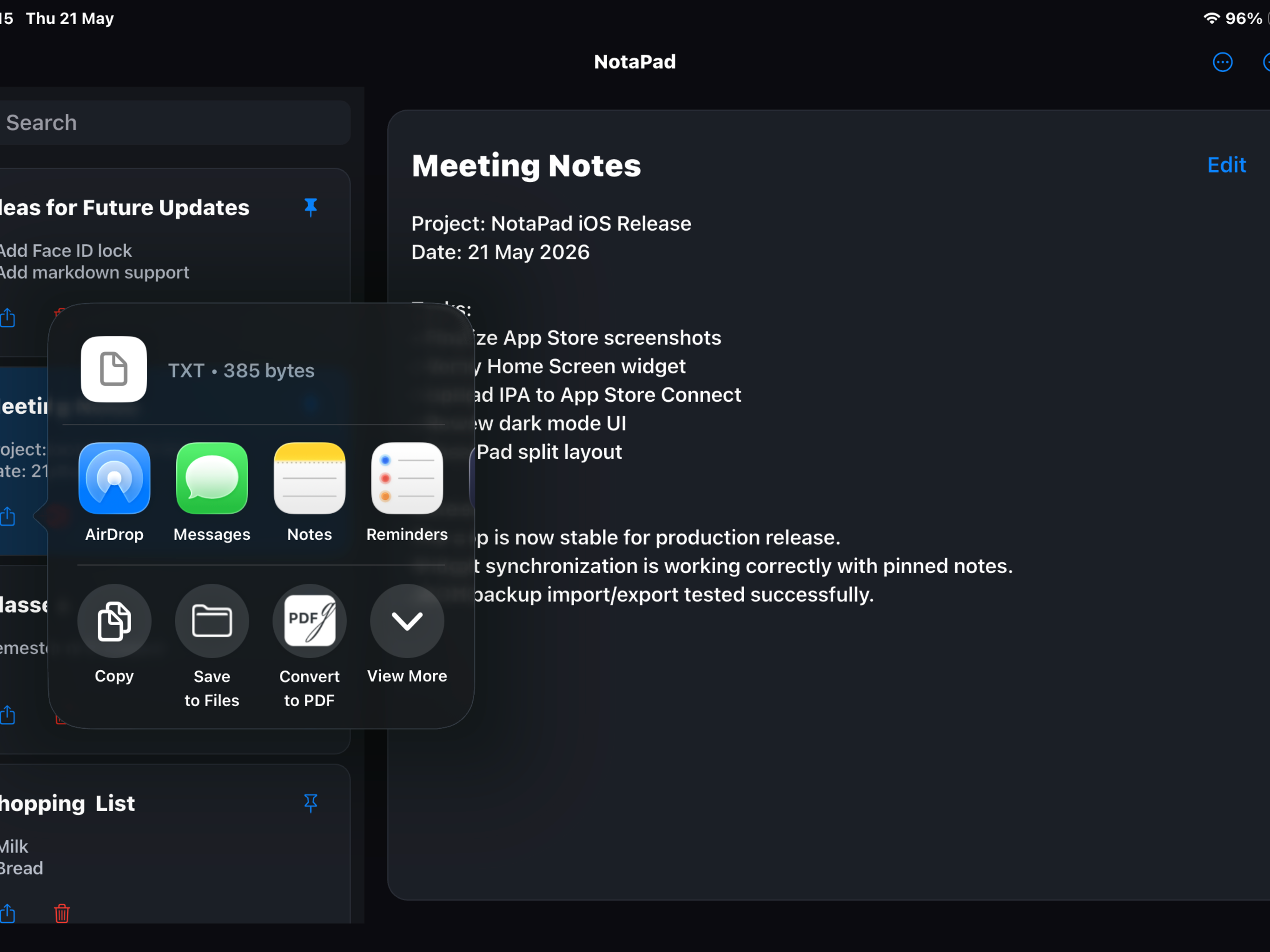Tap the 'TXT • 385 bytes' label
The image size is (1270, 952).
click(x=241, y=370)
